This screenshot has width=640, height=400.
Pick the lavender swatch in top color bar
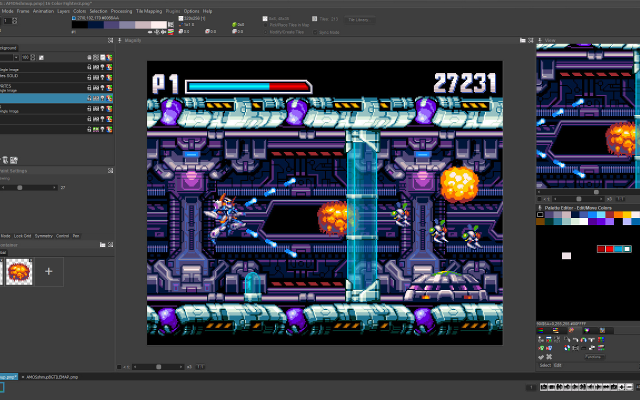[x=127, y=25]
